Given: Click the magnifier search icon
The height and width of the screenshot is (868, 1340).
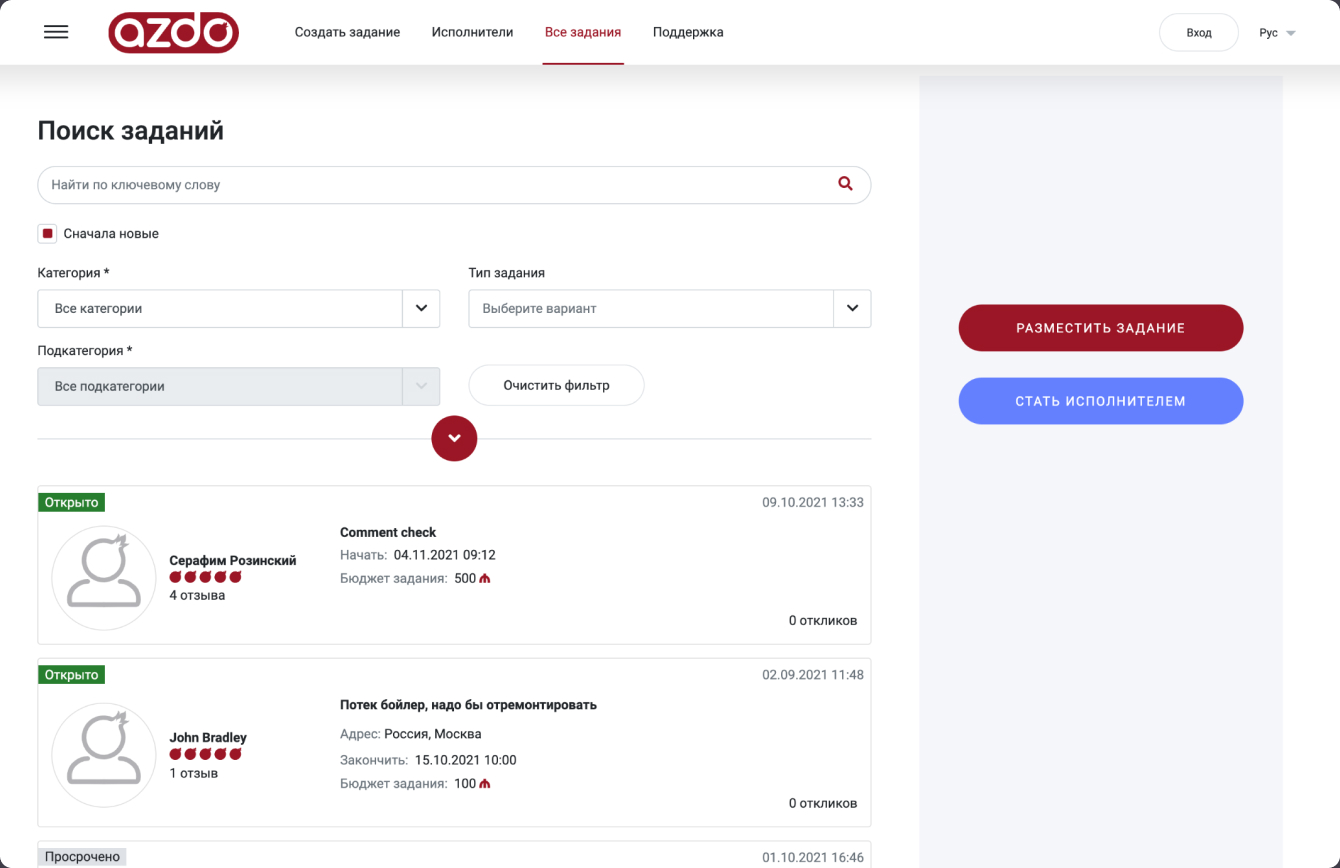Looking at the screenshot, I should pos(846,184).
